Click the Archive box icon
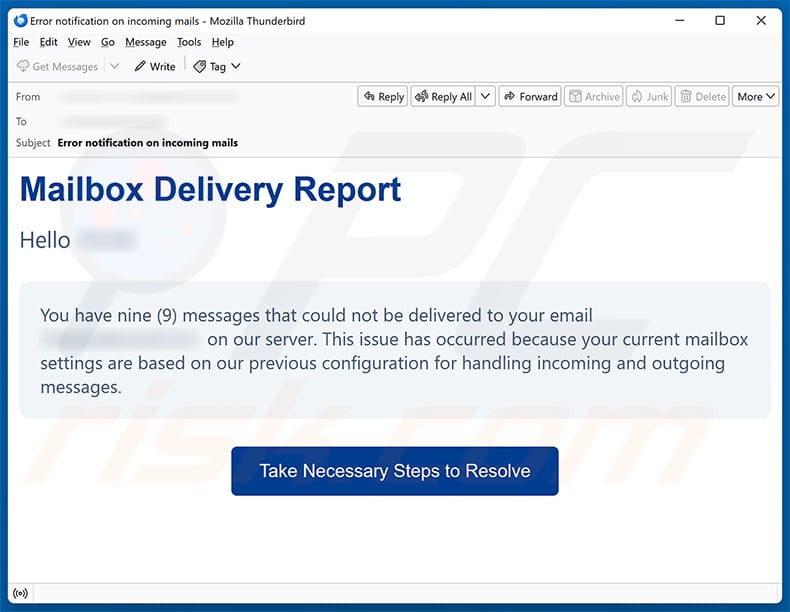Screen dimensions: 790x612 pyautogui.click(x=575, y=96)
